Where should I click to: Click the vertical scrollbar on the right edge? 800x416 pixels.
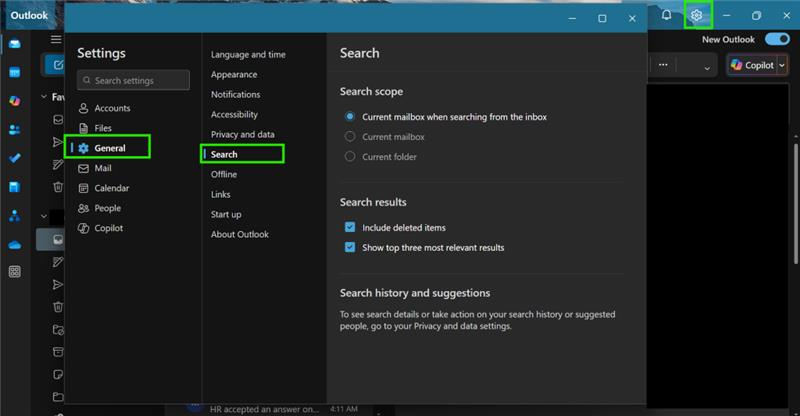pyautogui.click(x=795, y=204)
